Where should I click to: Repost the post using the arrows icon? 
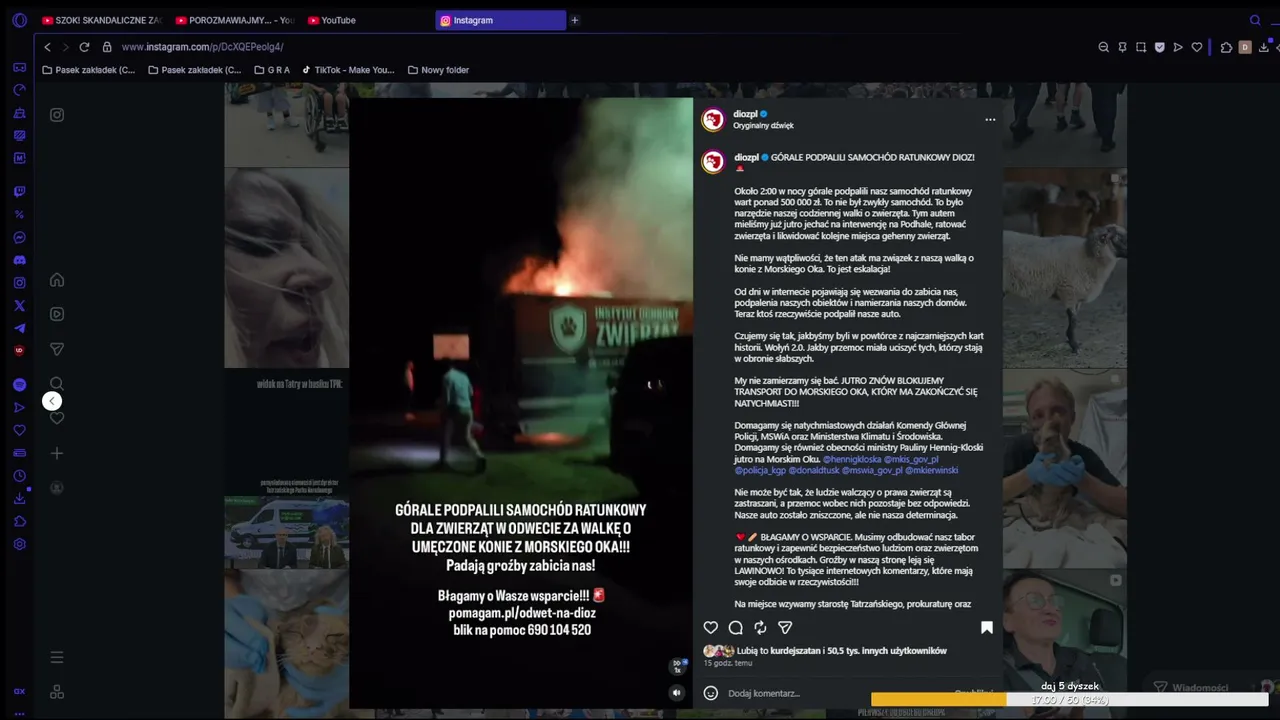(760, 628)
